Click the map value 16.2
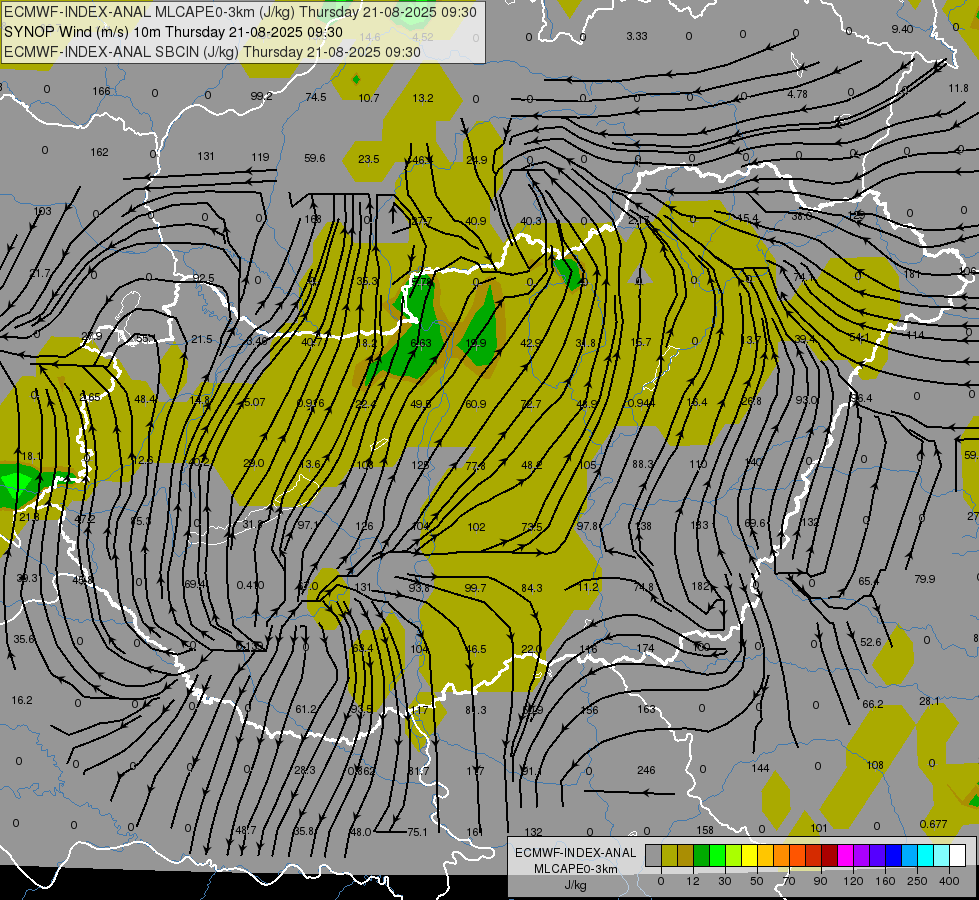 pos(22,700)
